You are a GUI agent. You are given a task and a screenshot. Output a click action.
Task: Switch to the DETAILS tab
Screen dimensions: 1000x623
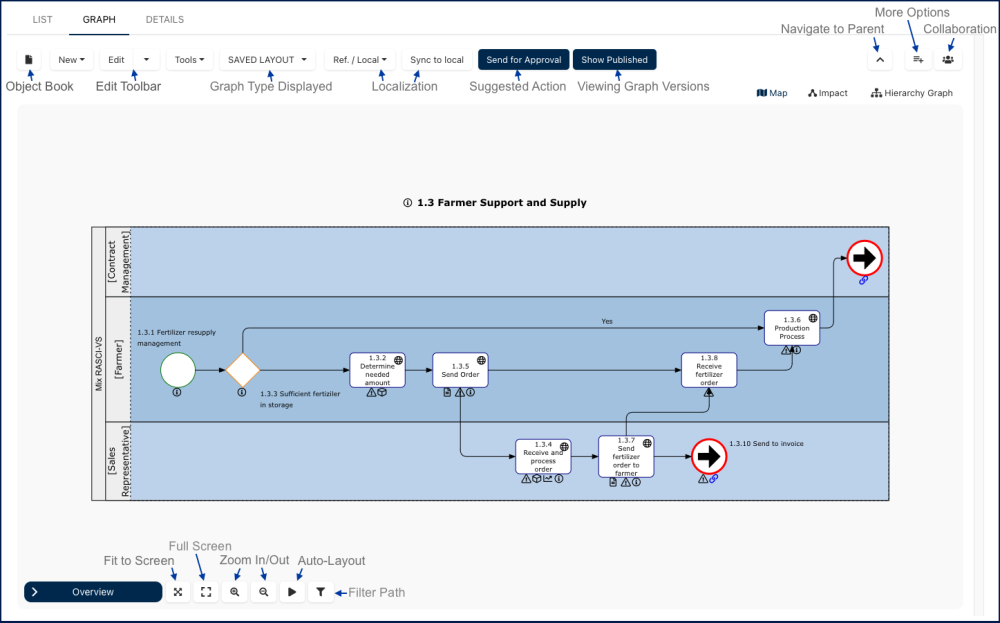tap(165, 19)
